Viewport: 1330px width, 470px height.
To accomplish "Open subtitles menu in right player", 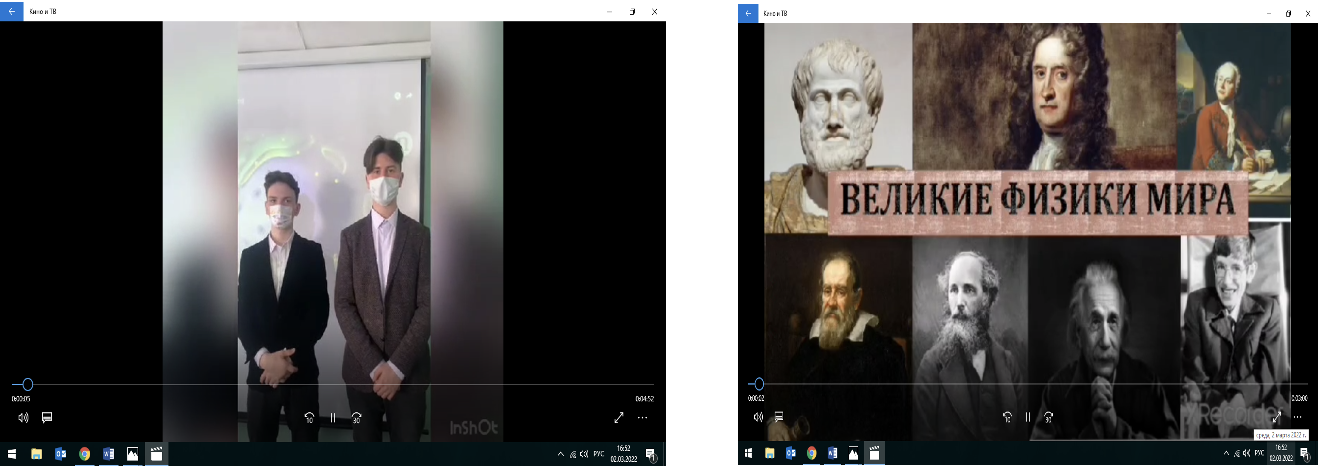I will 779,416.
